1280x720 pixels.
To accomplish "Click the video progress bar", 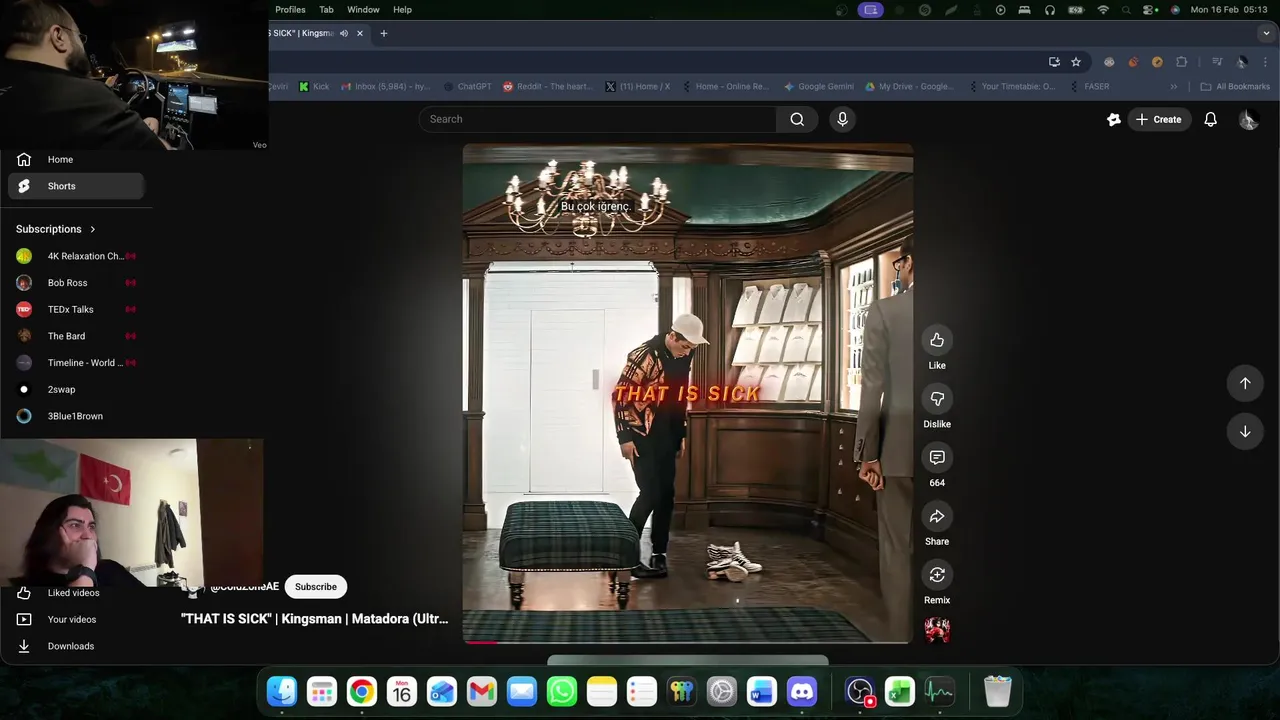I will click(x=688, y=642).
